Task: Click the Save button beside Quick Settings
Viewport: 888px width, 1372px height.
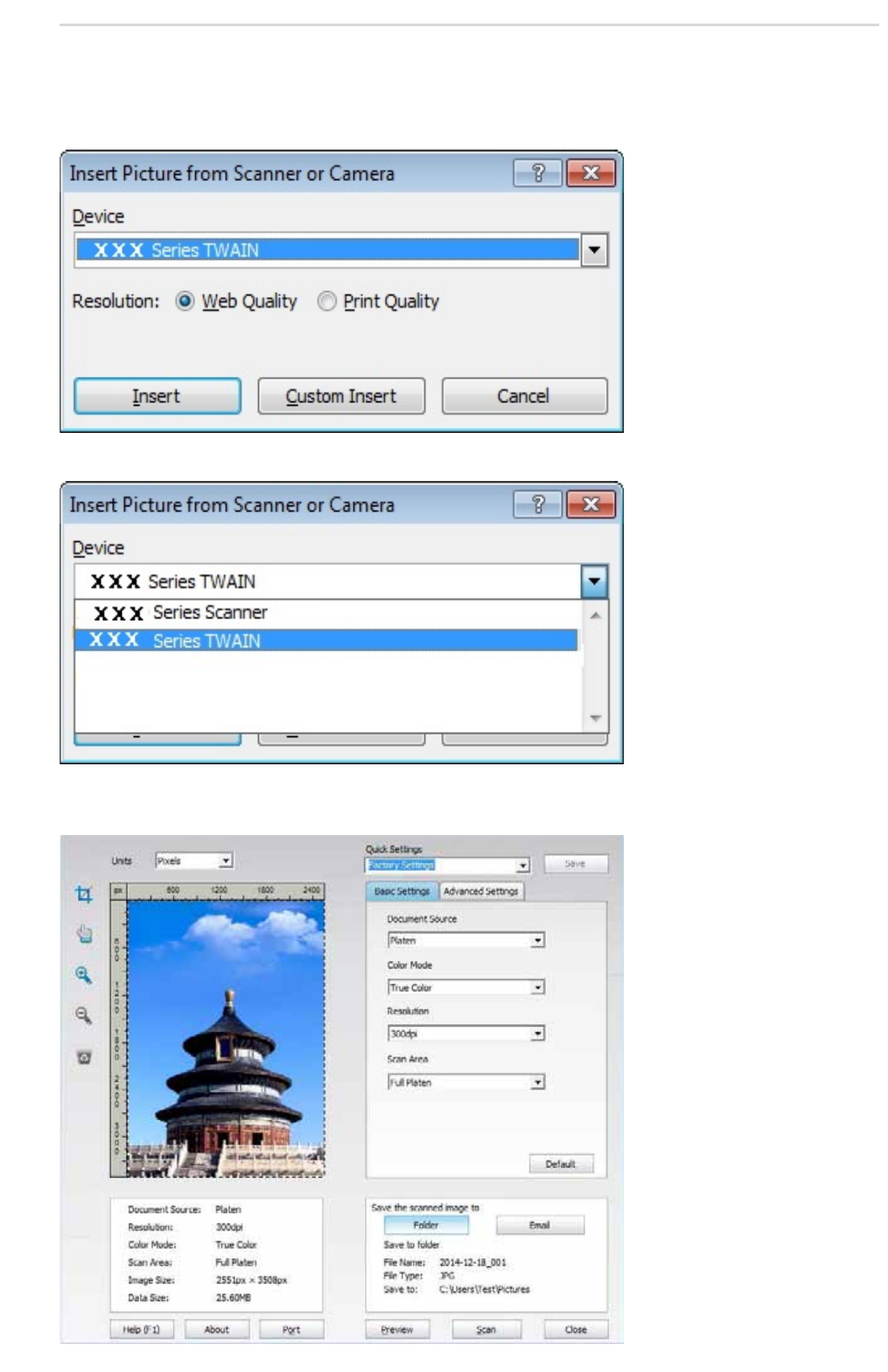Action: pyautogui.click(x=575, y=864)
